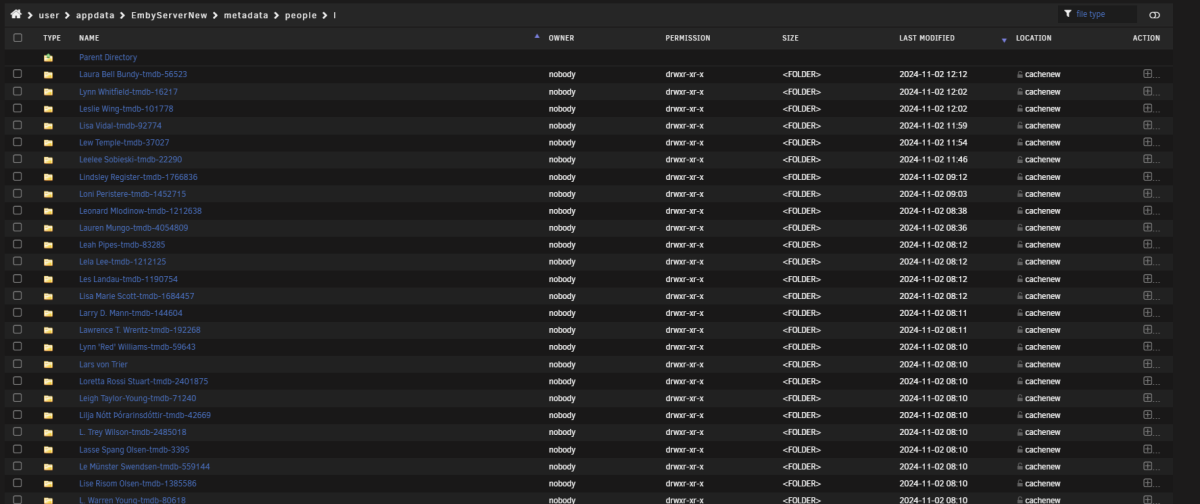This screenshot has height=504, width=1200.
Task: Tick checkbox for Les Landau-tmdb-1190754
Action: click(x=17, y=279)
